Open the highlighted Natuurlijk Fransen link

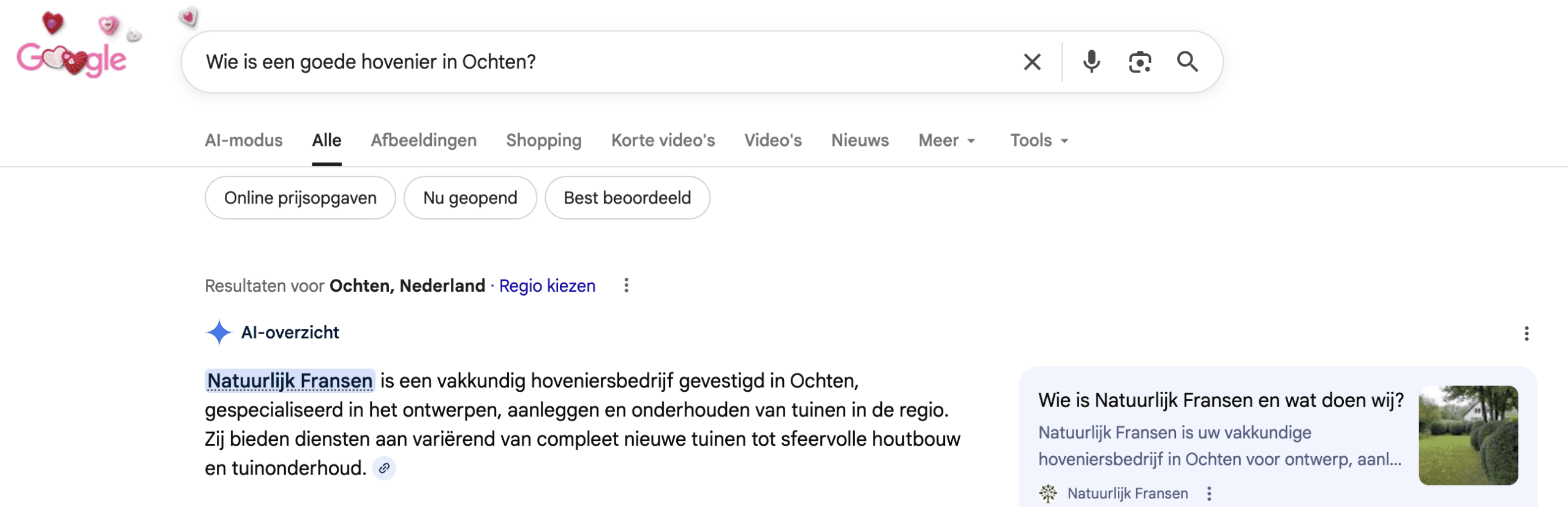tap(289, 380)
